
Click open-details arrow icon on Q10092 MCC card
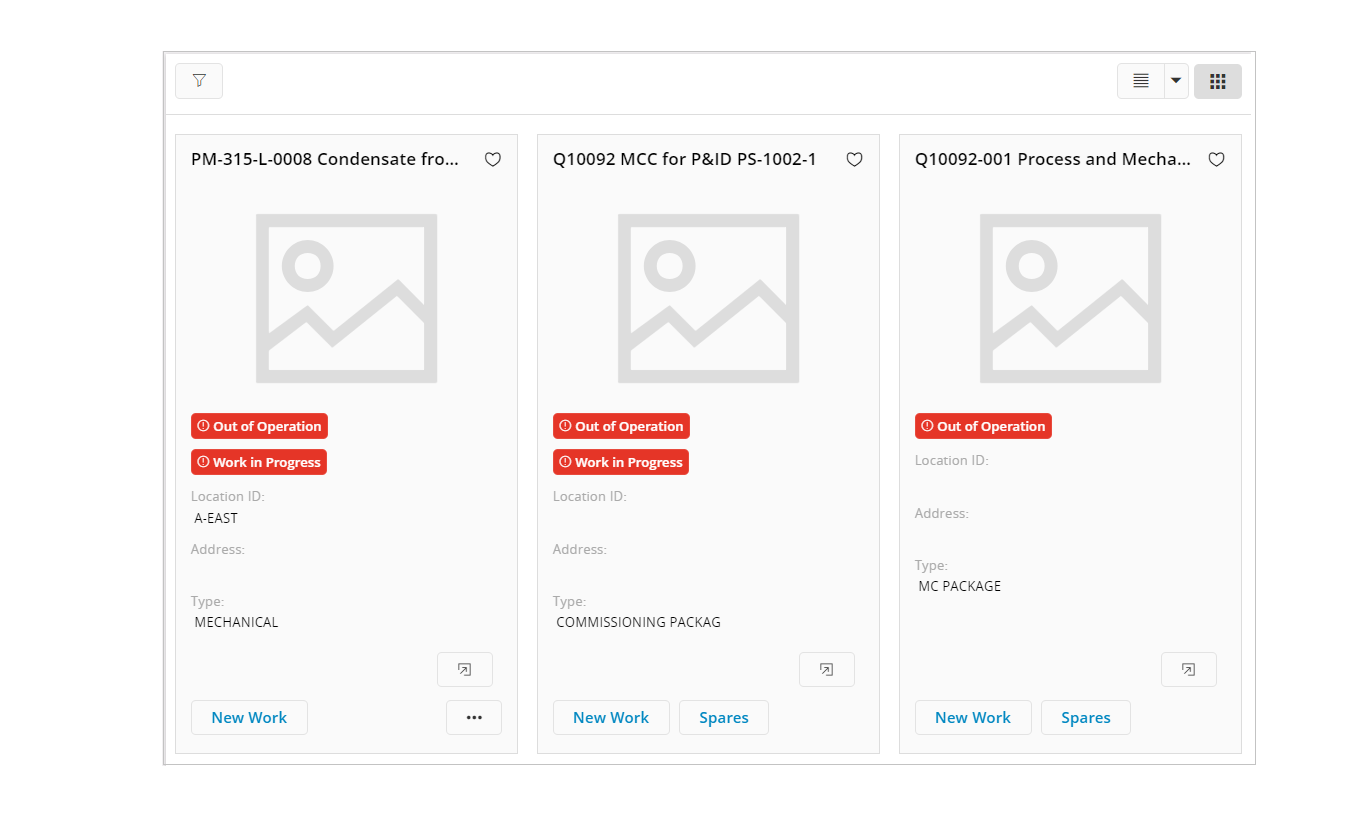[827, 670]
